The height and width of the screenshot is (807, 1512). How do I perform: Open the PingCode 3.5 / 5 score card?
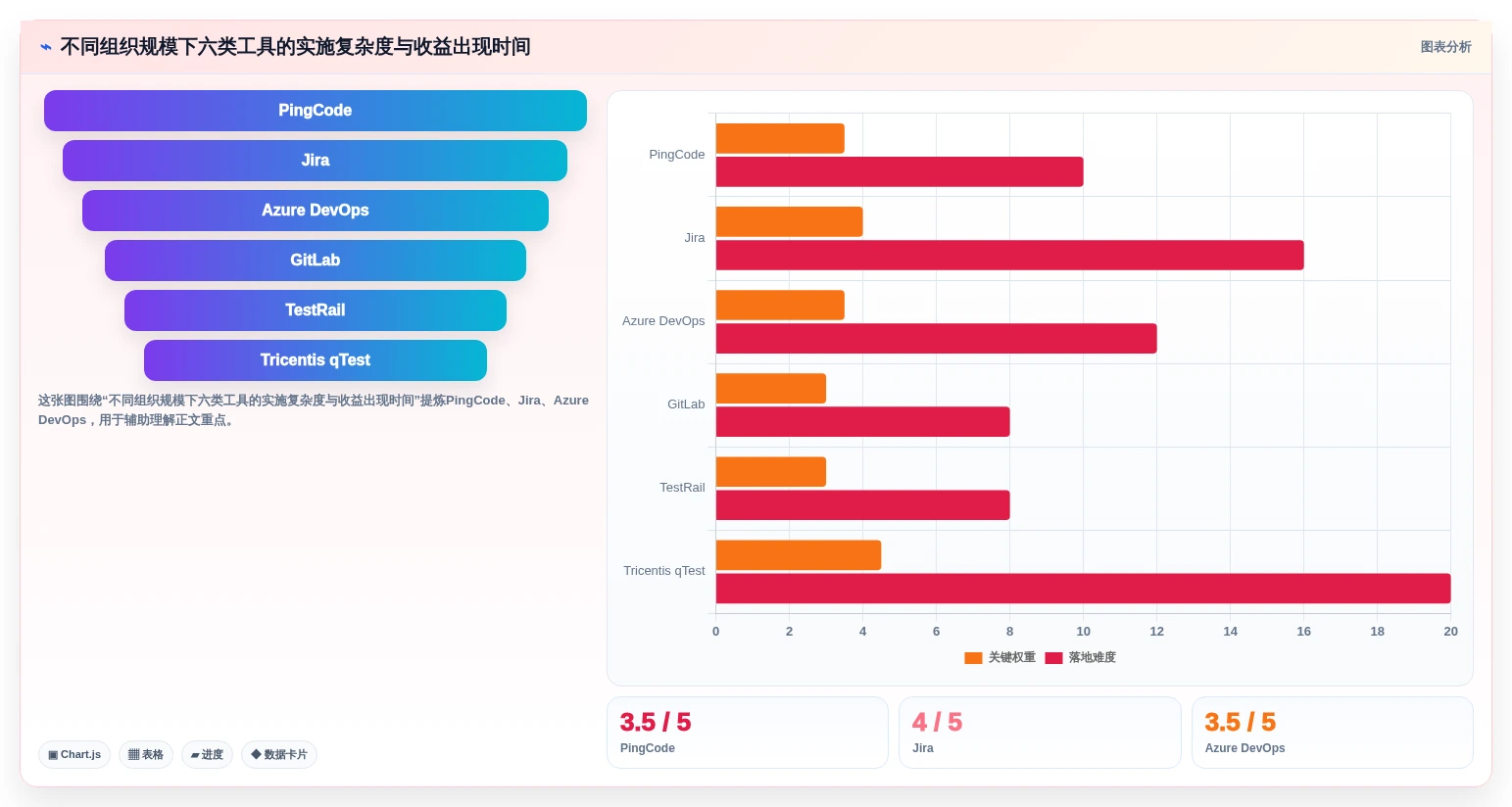[748, 733]
